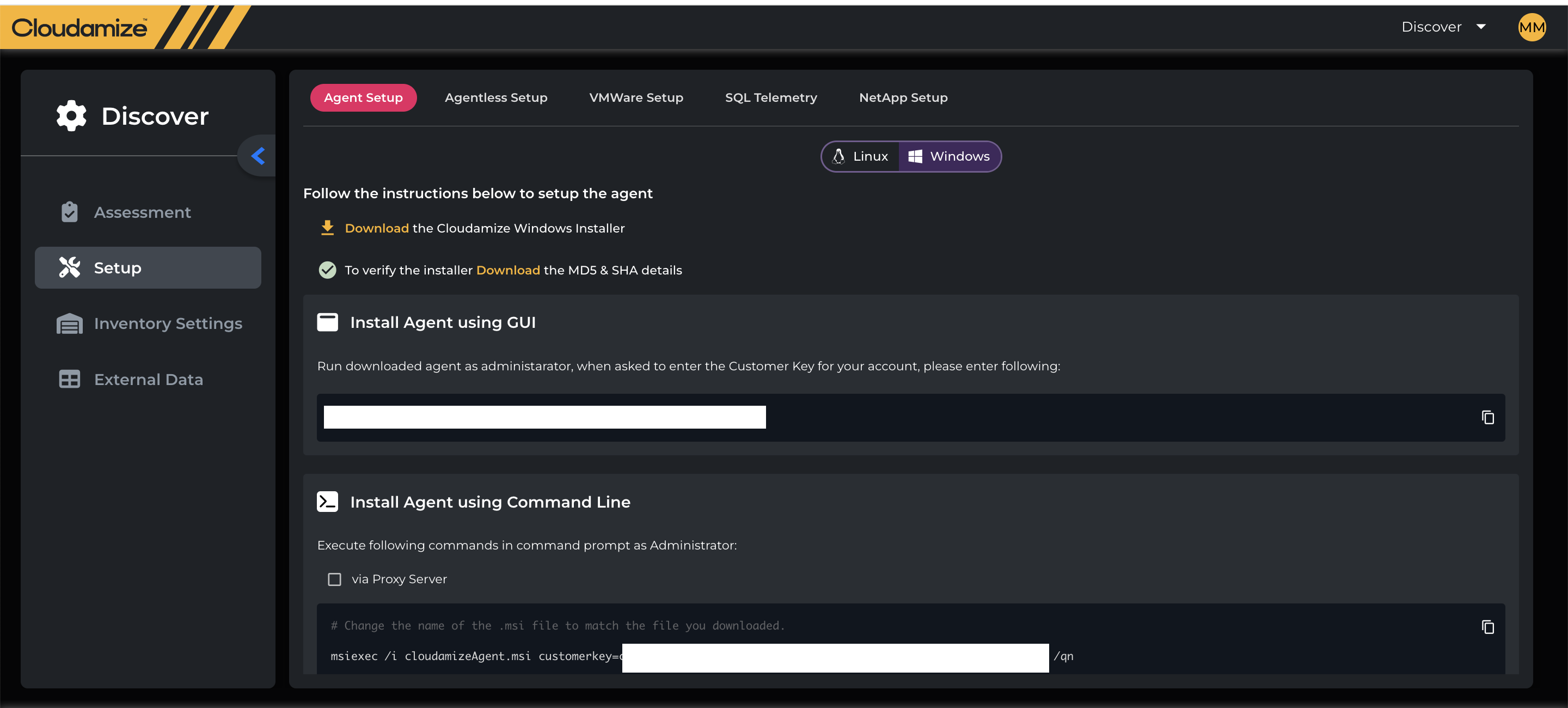The width and height of the screenshot is (1568, 708).
Task: Go to the VMWare Setup tab
Action: [x=635, y=97]
